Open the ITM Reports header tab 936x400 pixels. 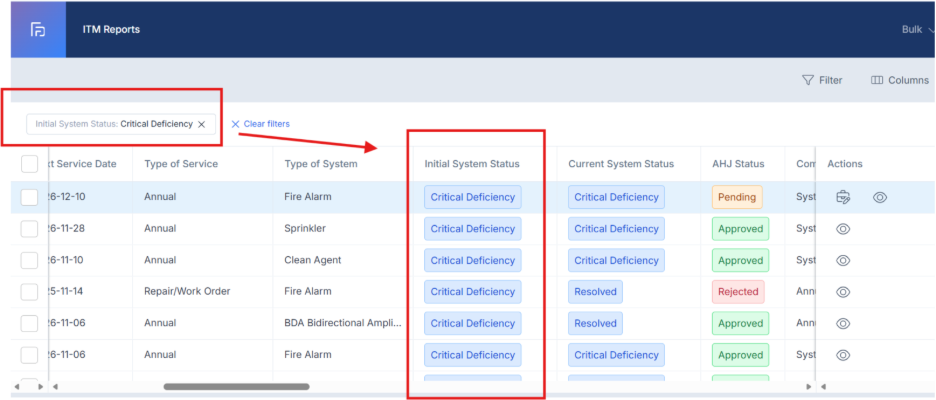111,30
